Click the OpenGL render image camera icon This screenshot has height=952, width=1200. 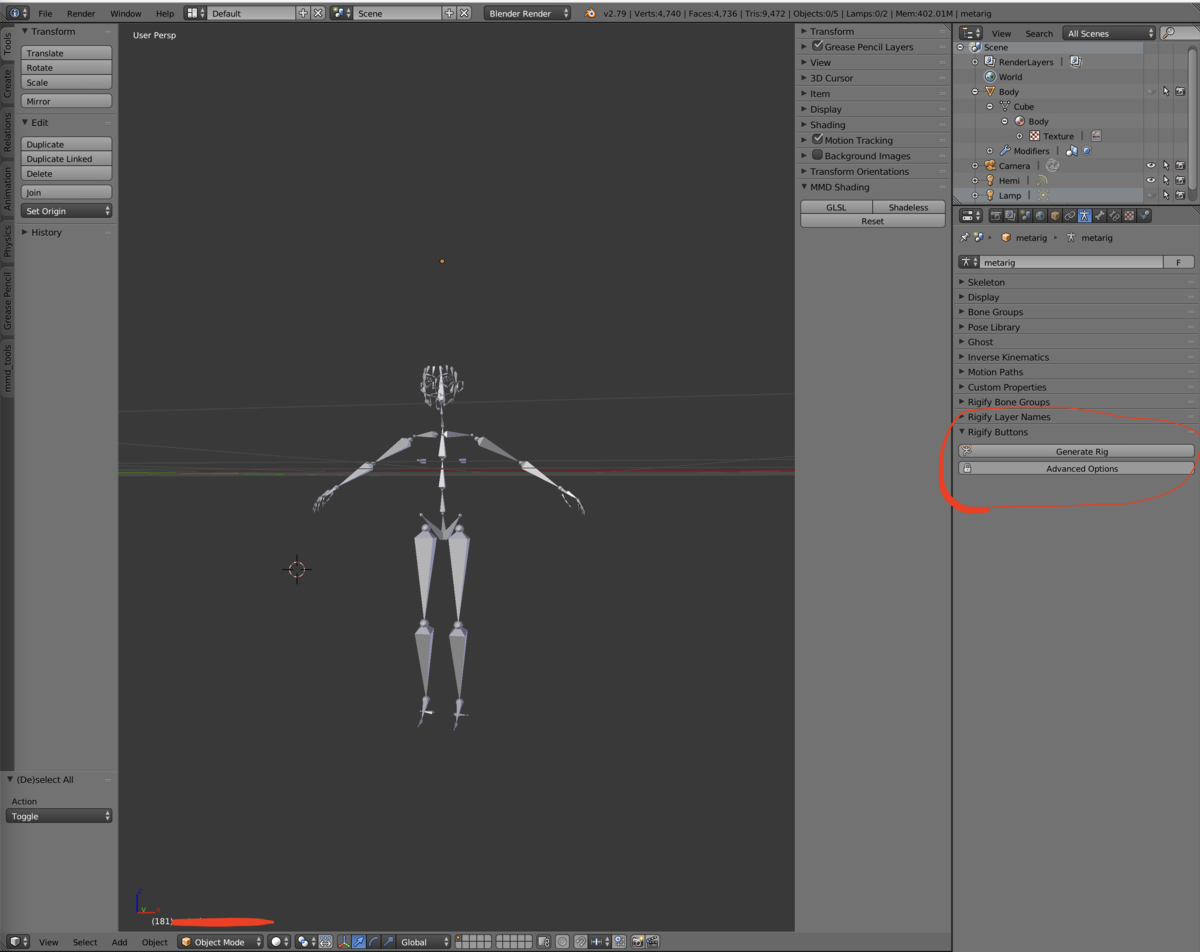(637, 942)
